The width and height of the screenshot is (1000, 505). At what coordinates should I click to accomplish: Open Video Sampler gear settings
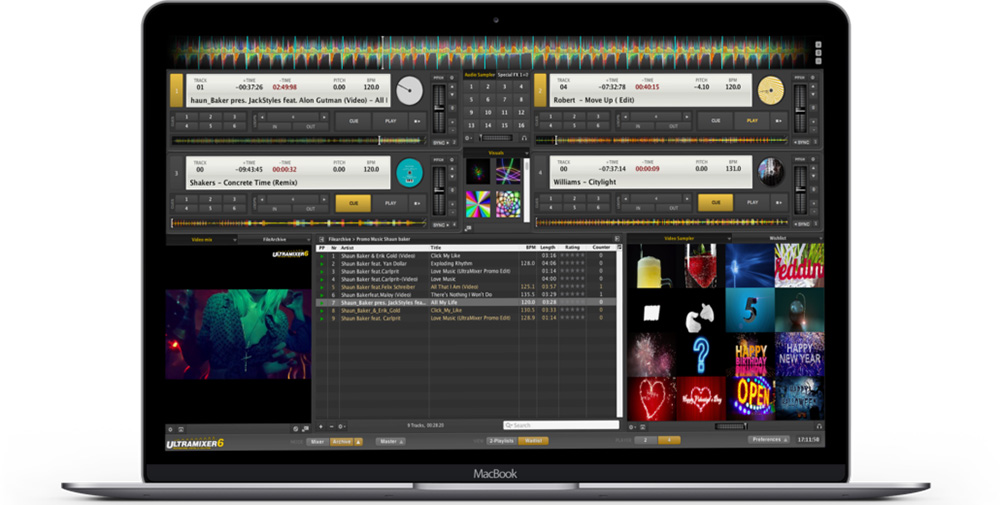(632, 427)
